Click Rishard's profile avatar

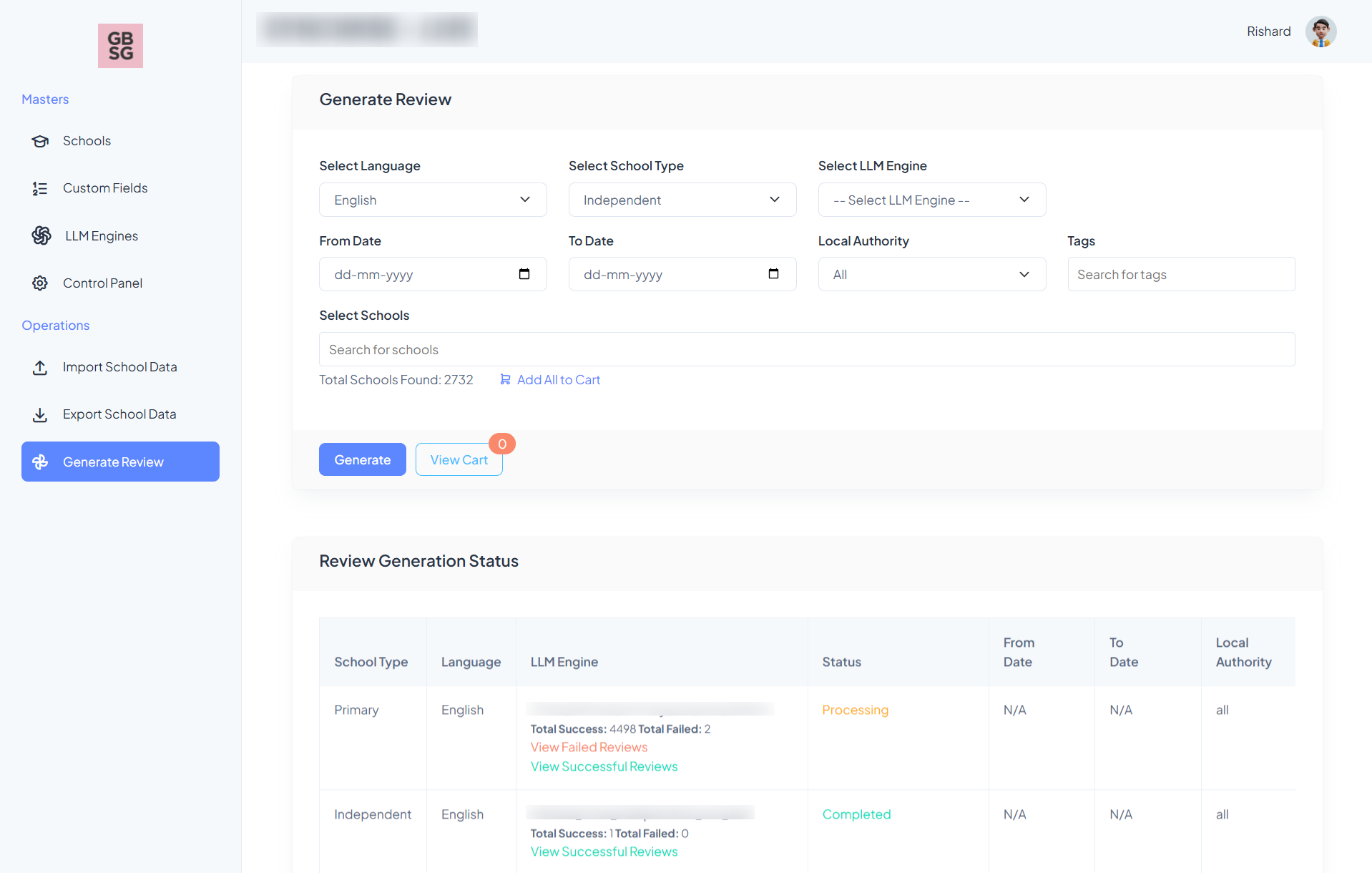tap(1320, 31)
